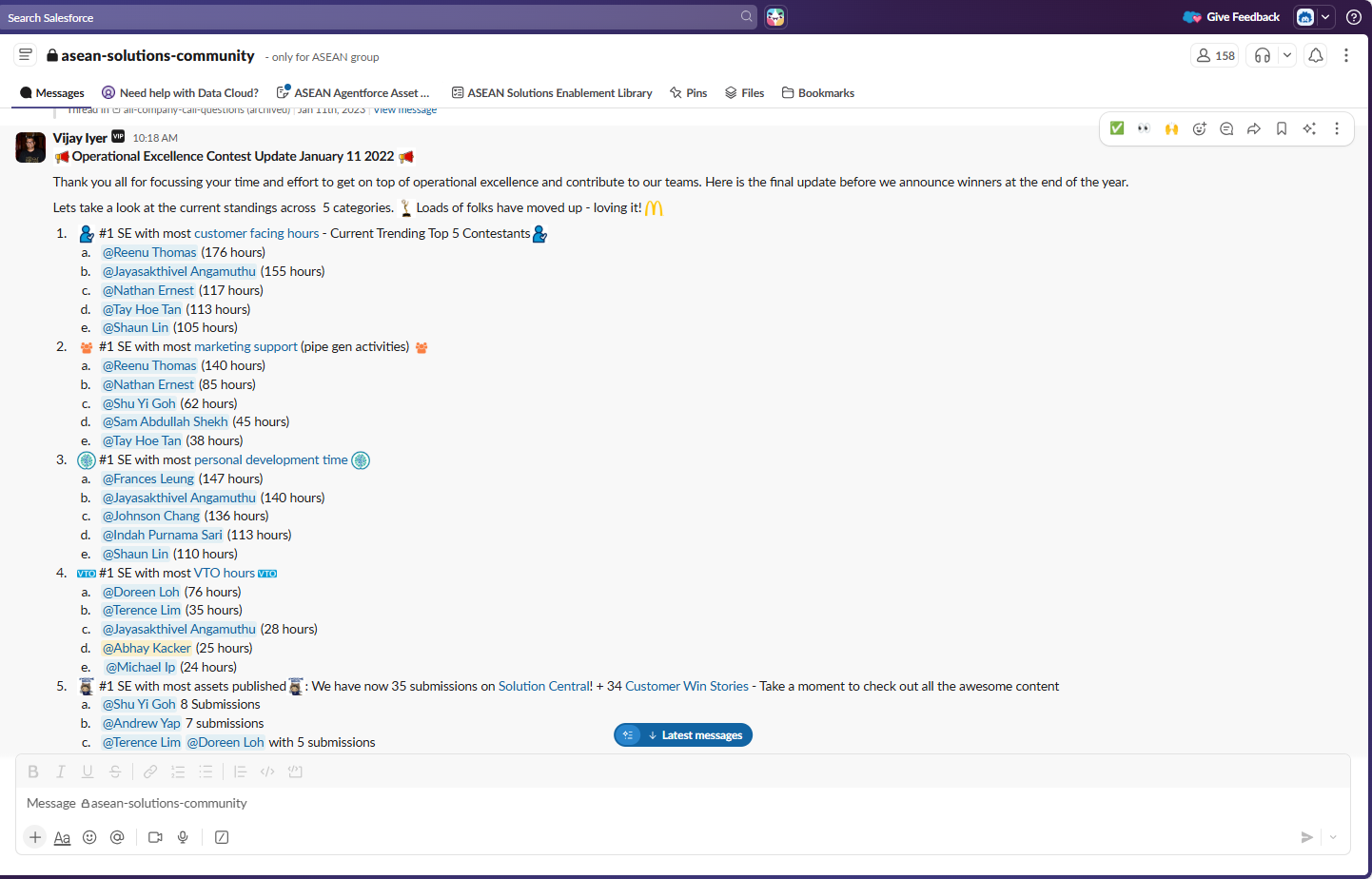
Task: Open the dropdown beside the Agentforce avatar
Action: pyautogui.click(x=1325, y=17)
